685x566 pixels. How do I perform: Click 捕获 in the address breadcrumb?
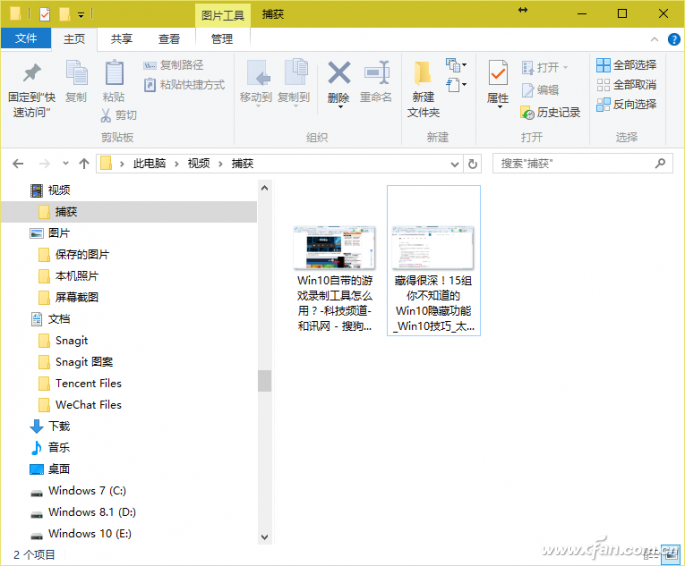(x=242, y=164)
